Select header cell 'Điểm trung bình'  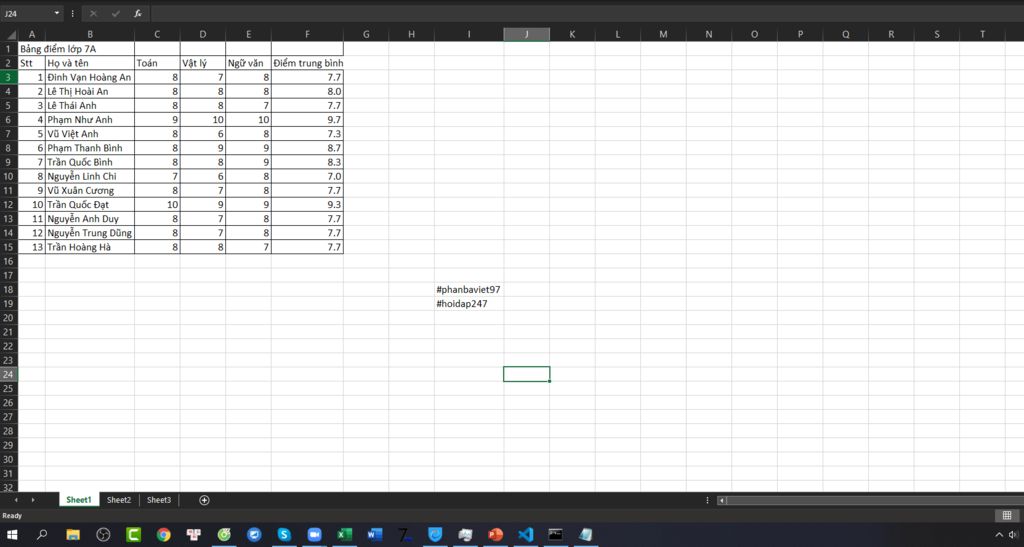pos(308,63)
